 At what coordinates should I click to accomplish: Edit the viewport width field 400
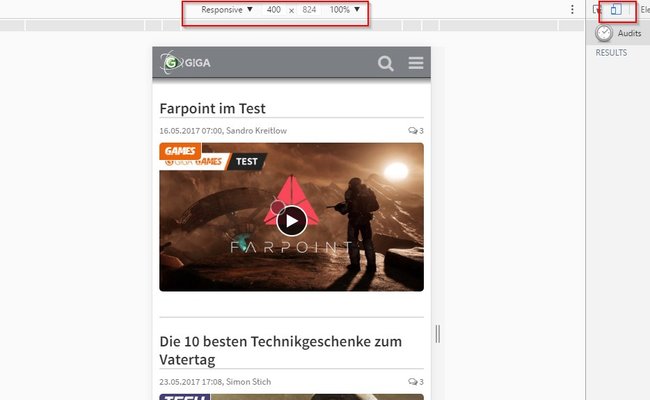(274, 10)
